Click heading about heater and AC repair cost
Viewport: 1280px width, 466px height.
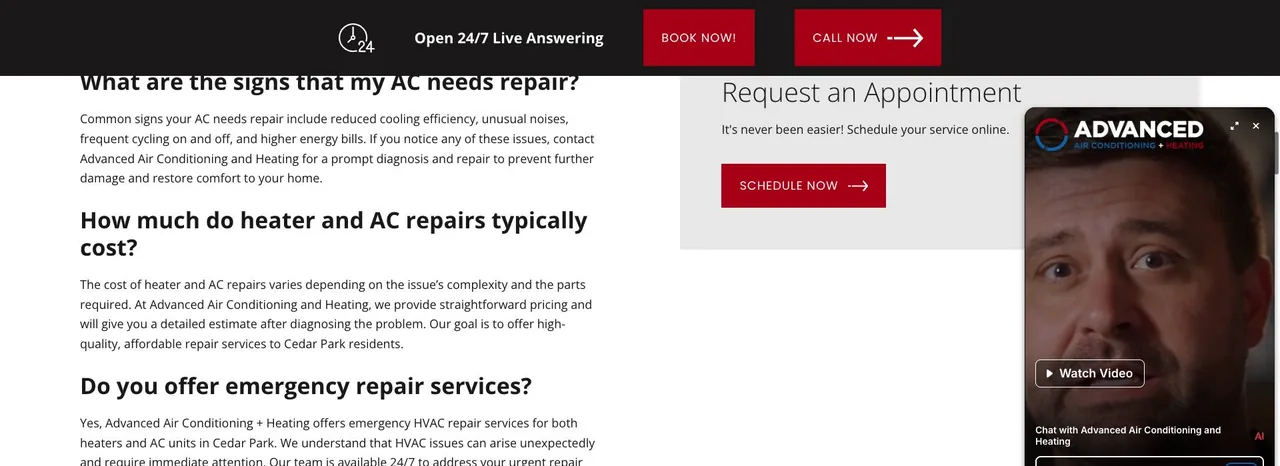click(x=333, y=233)
